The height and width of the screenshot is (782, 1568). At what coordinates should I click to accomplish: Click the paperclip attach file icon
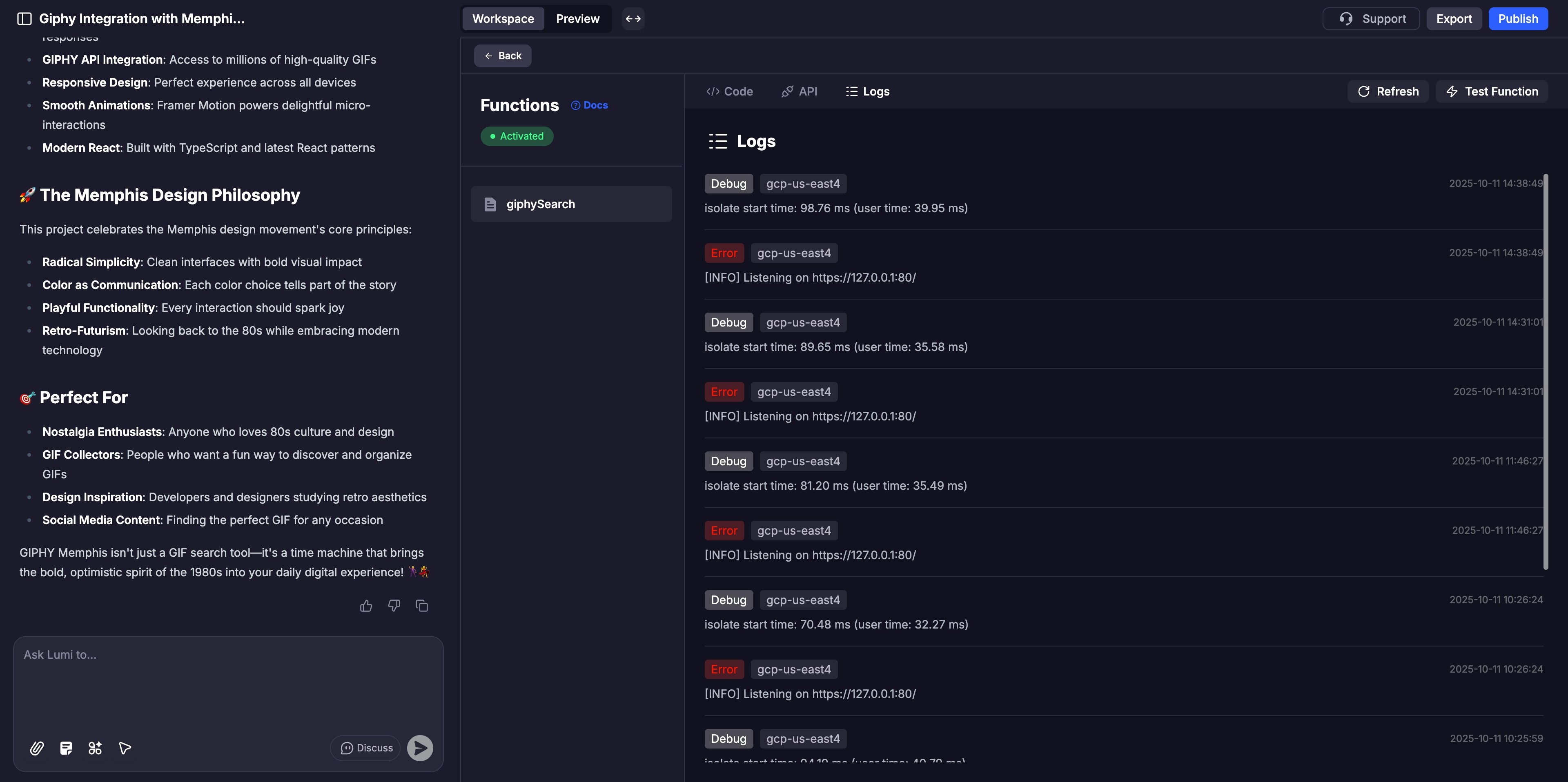(x=36, y=748)
